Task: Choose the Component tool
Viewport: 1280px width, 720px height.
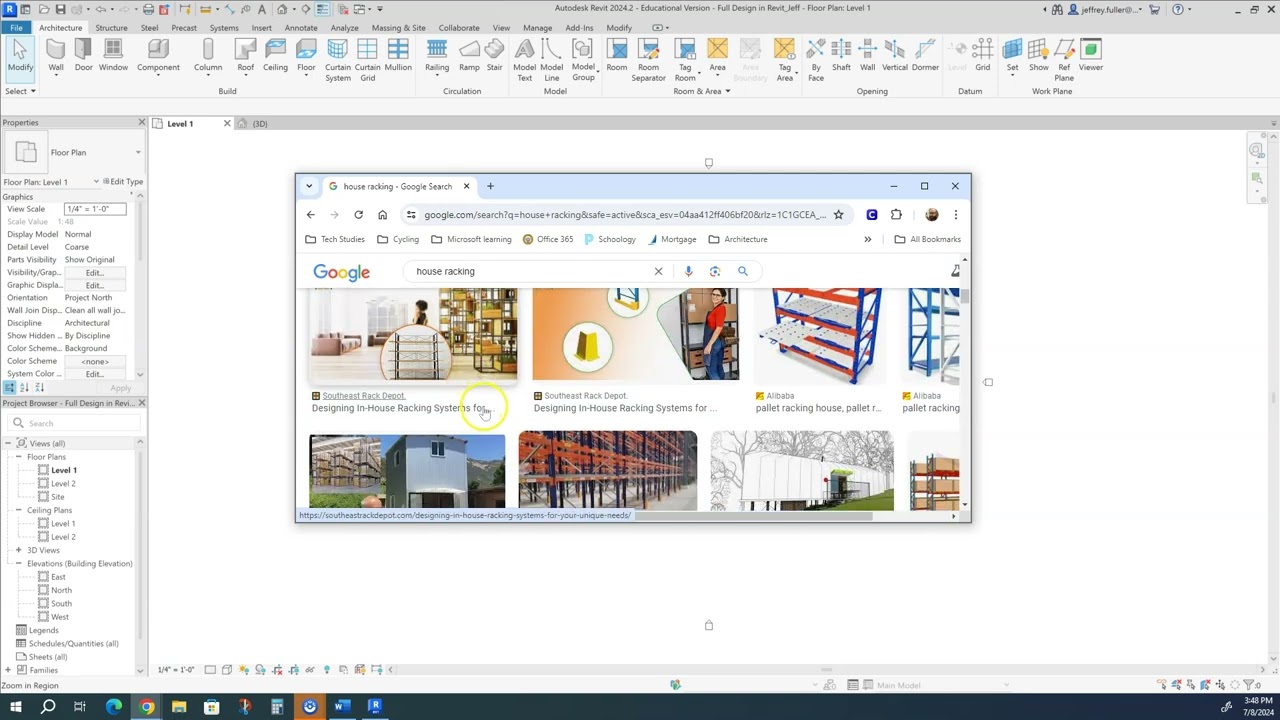Action: (158, 56)
